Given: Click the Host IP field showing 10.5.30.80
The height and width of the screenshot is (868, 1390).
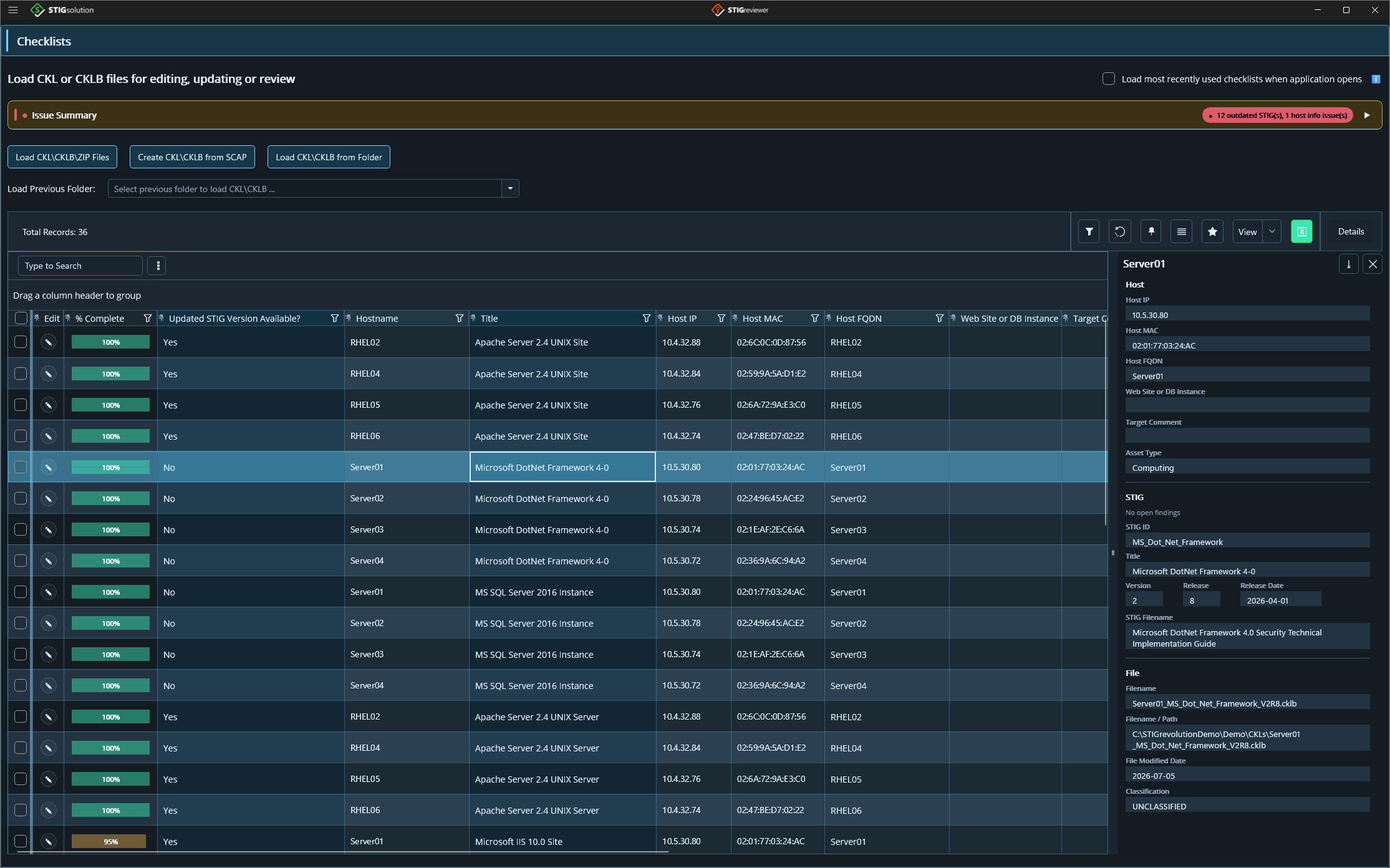Looking at the screenshot, I should click(x=1247, y=315).
